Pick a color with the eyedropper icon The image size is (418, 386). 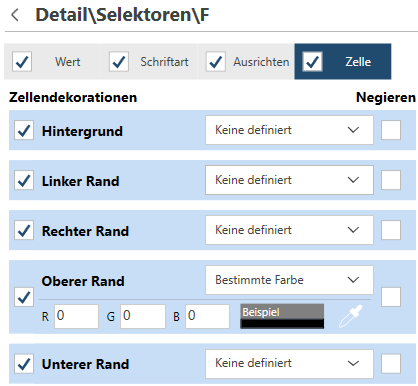350,316
